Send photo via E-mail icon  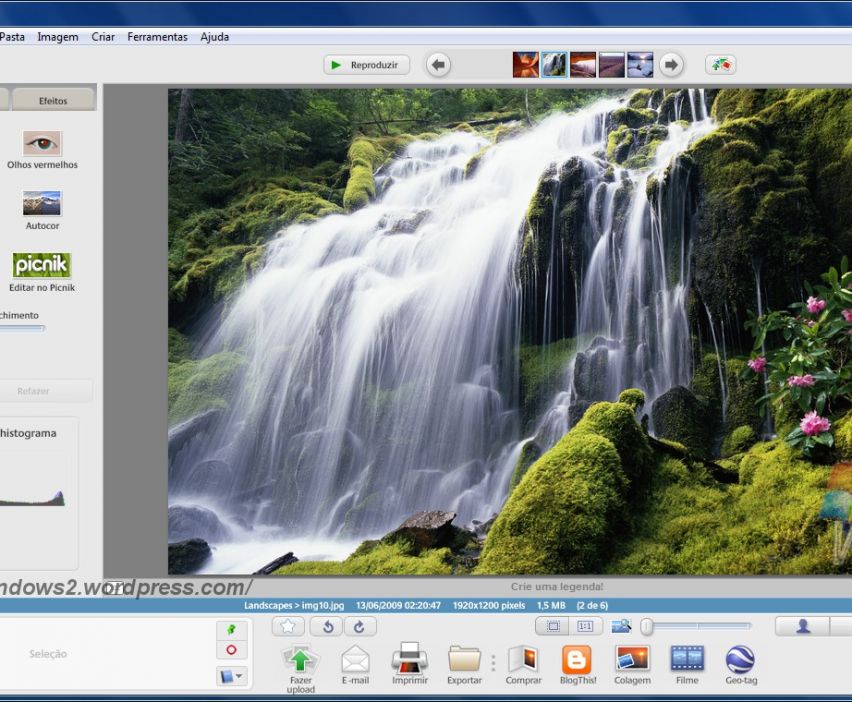pos(355,660)
